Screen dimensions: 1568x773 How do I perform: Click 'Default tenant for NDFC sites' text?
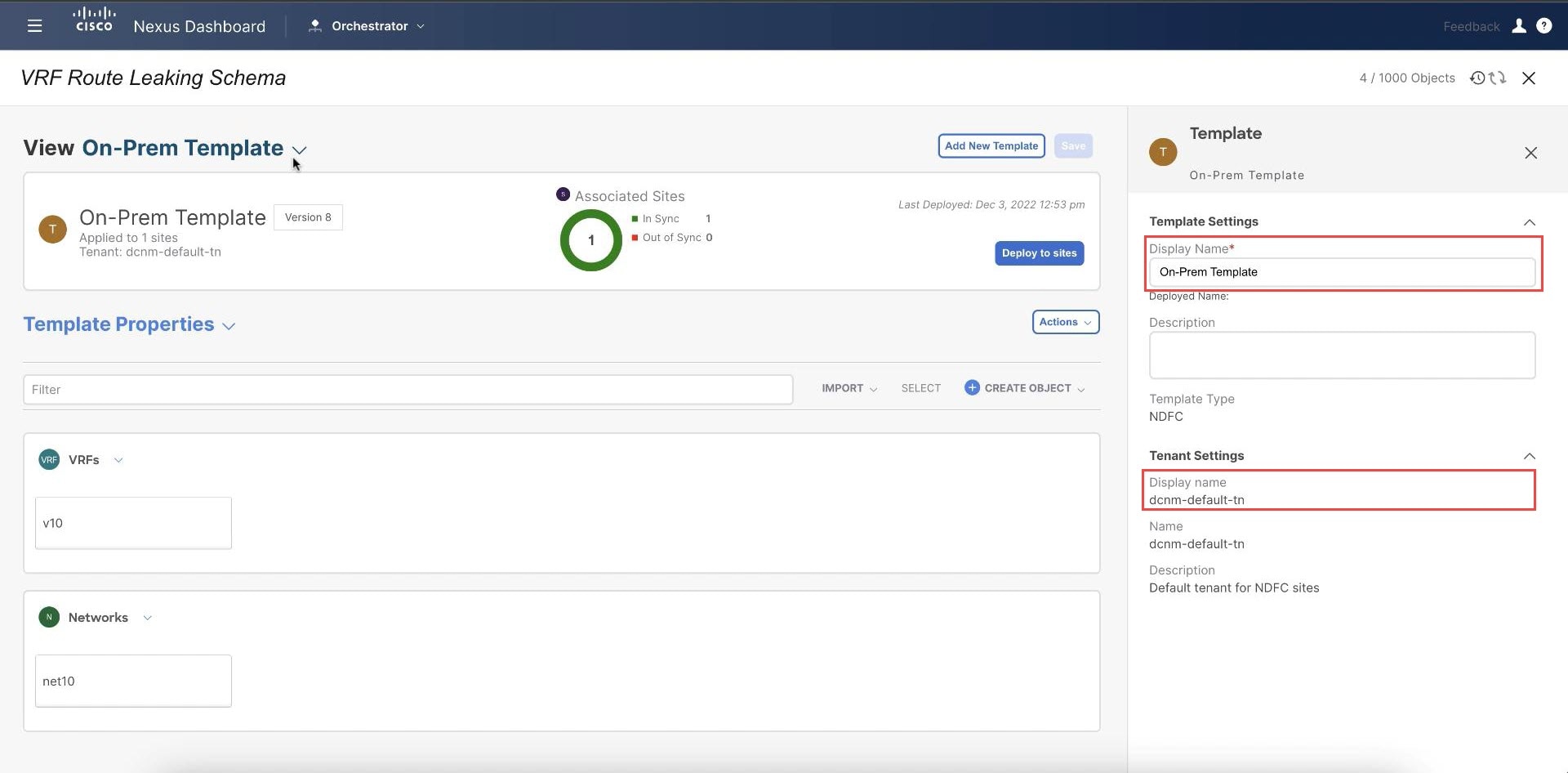click(1234, 588)
